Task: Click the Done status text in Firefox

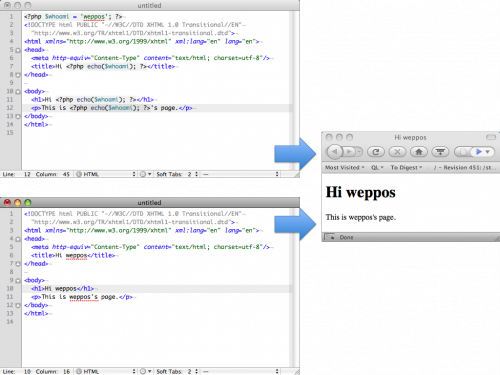Action: point(346,237)
